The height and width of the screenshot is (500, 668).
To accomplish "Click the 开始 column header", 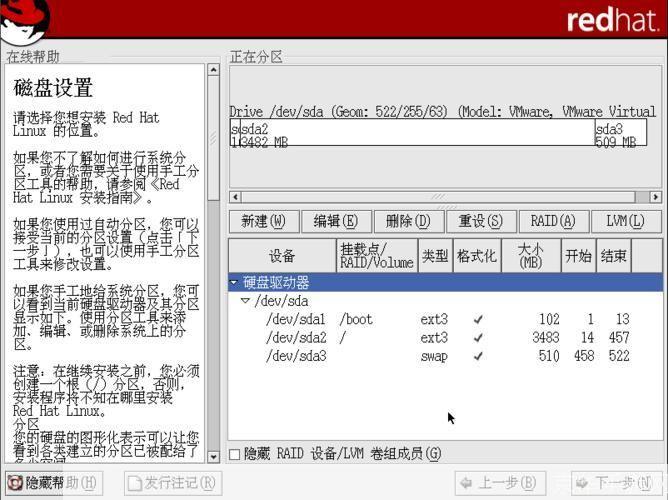I will (579, 256).
